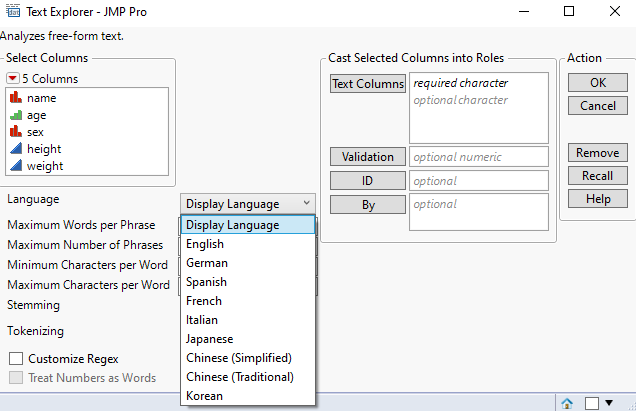Enable the Customize Regex checkbox
Screen dimensions: 636x411
(16, 358)
